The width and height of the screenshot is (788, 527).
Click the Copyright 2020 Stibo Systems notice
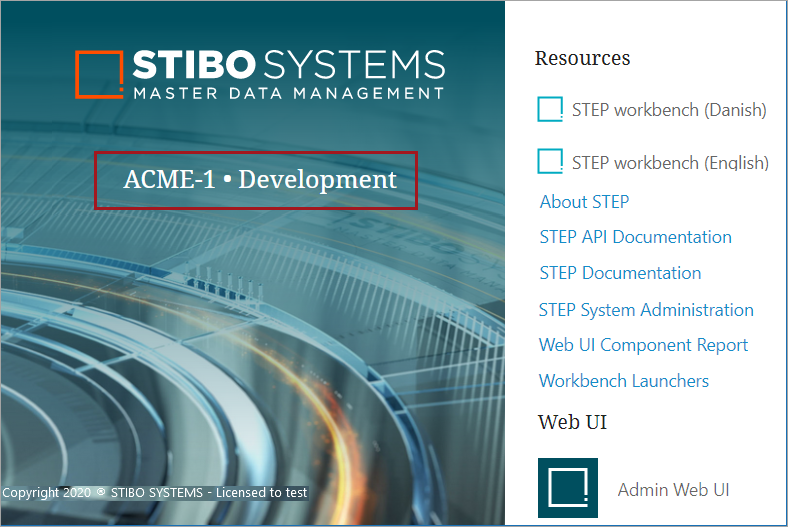point(155,492)
